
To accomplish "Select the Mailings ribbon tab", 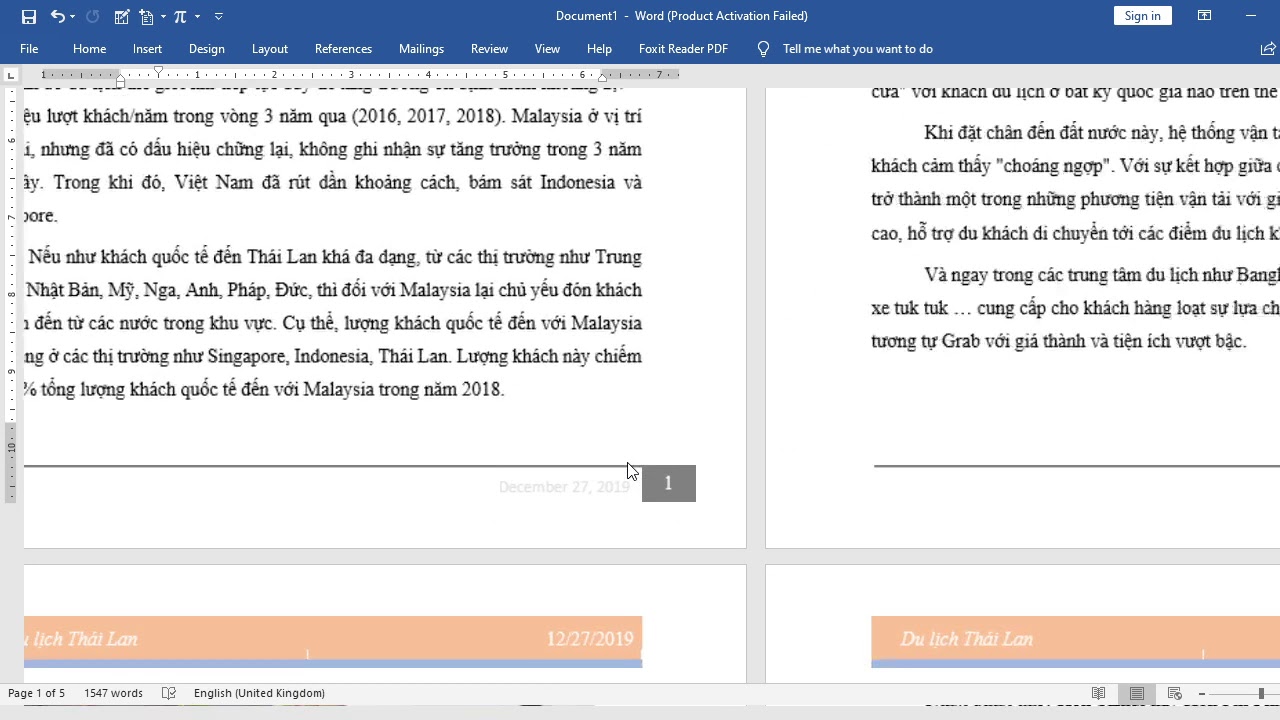I will 421,49.
